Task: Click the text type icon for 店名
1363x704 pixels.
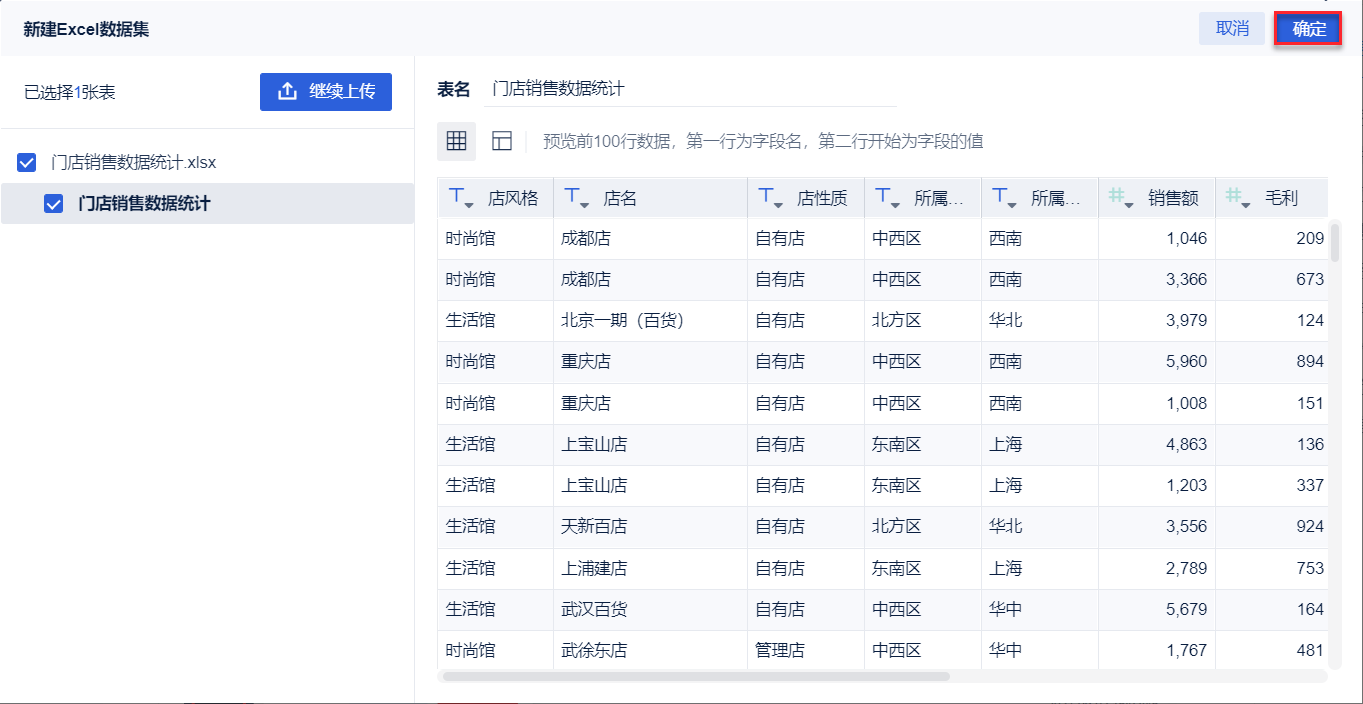Action: point(578,198)
